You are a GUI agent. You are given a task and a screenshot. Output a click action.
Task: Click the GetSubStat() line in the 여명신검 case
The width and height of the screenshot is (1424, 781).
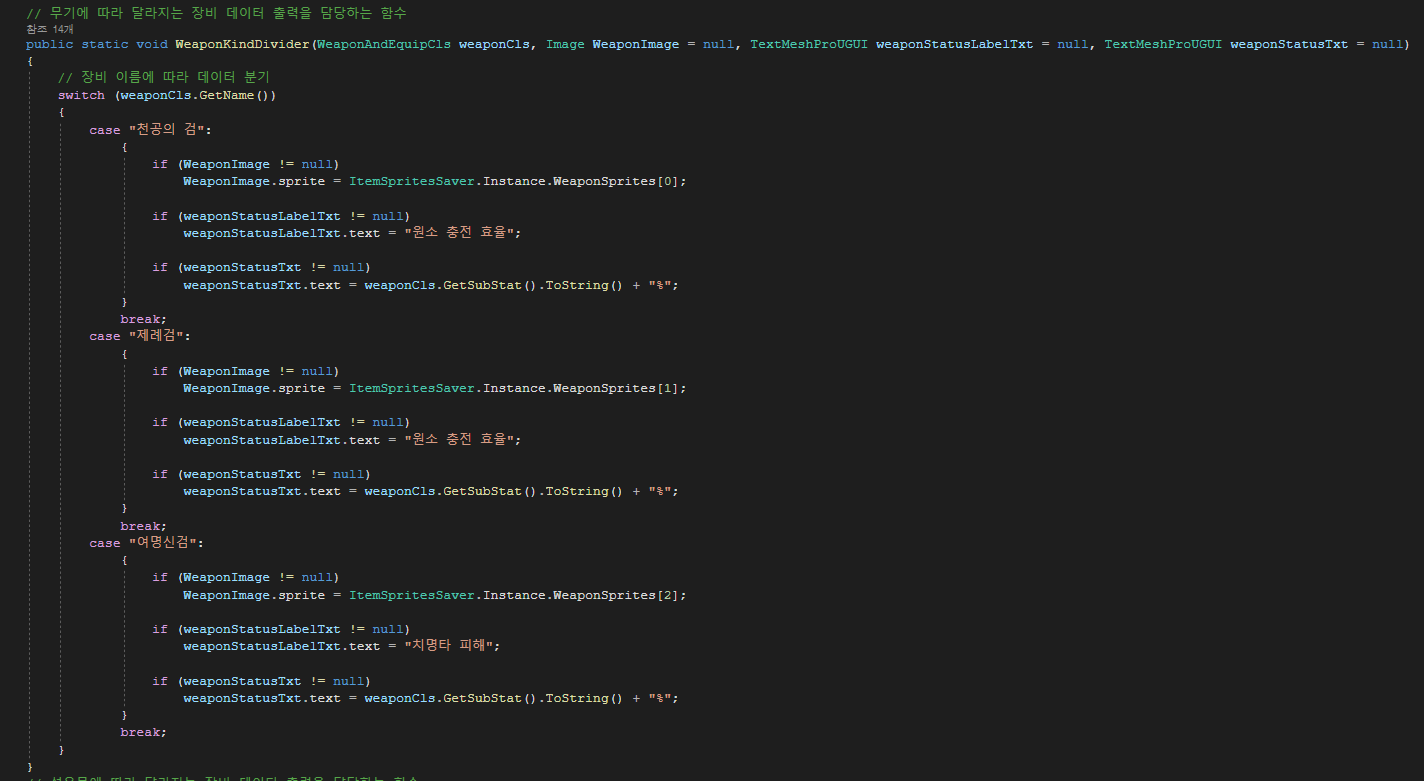(431, 698)
